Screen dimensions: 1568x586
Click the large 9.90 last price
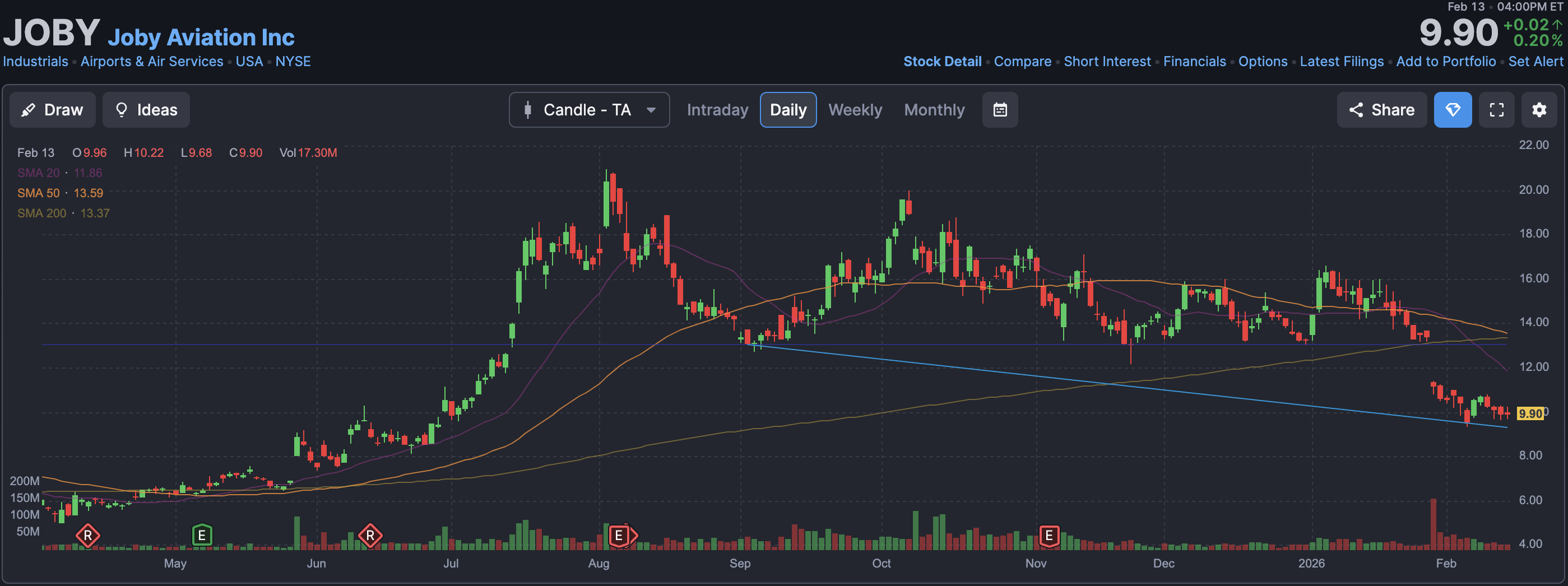point(1458,32)
